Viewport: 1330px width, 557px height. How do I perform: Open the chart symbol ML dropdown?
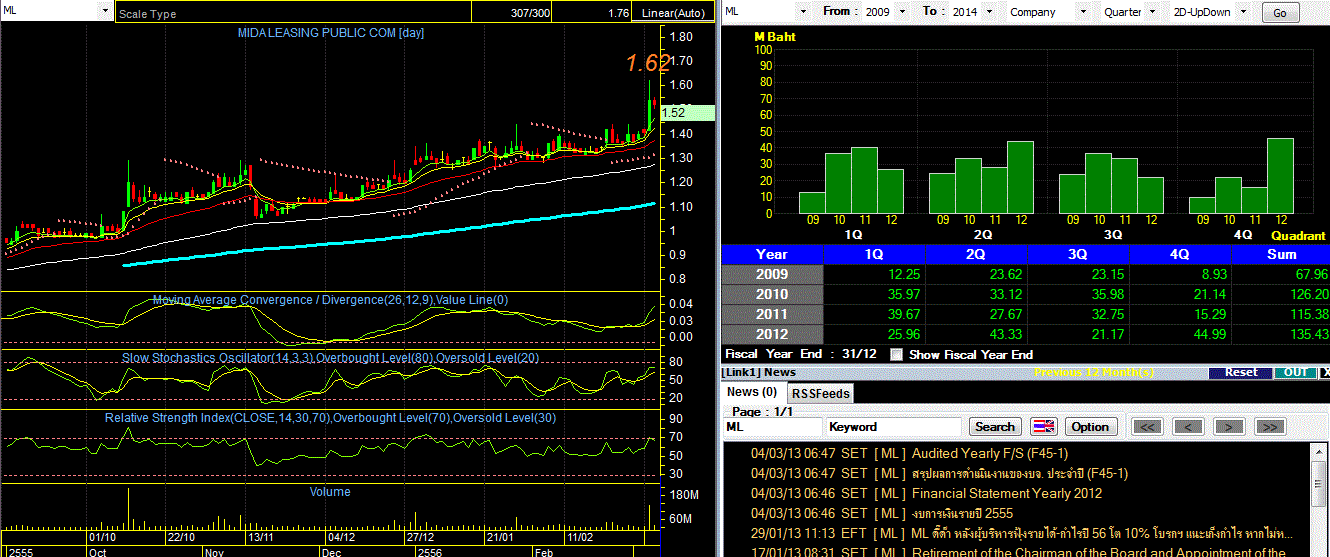tap(105, 10)
